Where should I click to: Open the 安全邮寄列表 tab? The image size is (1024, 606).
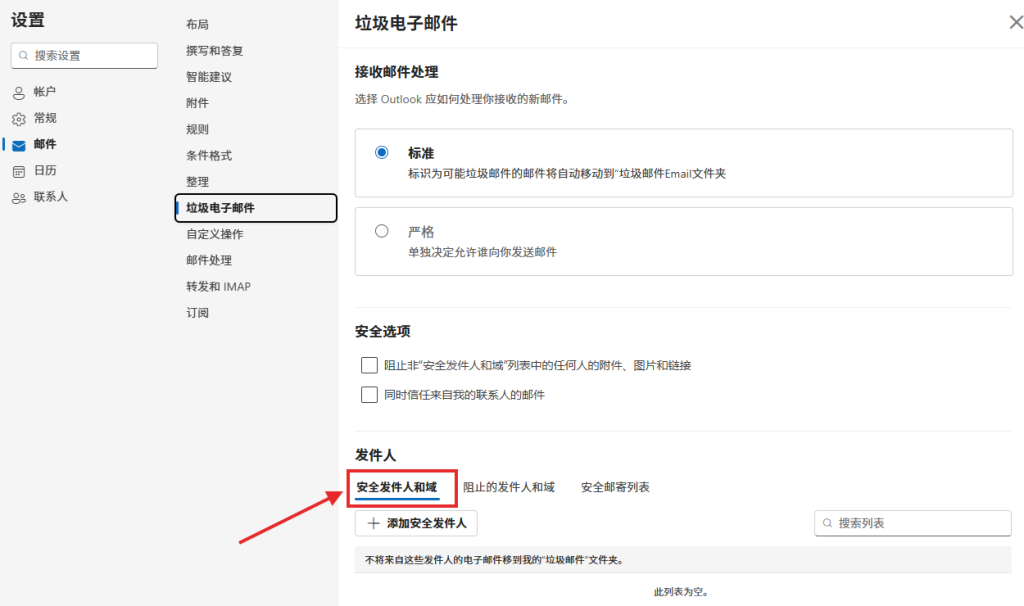point(615,487)
